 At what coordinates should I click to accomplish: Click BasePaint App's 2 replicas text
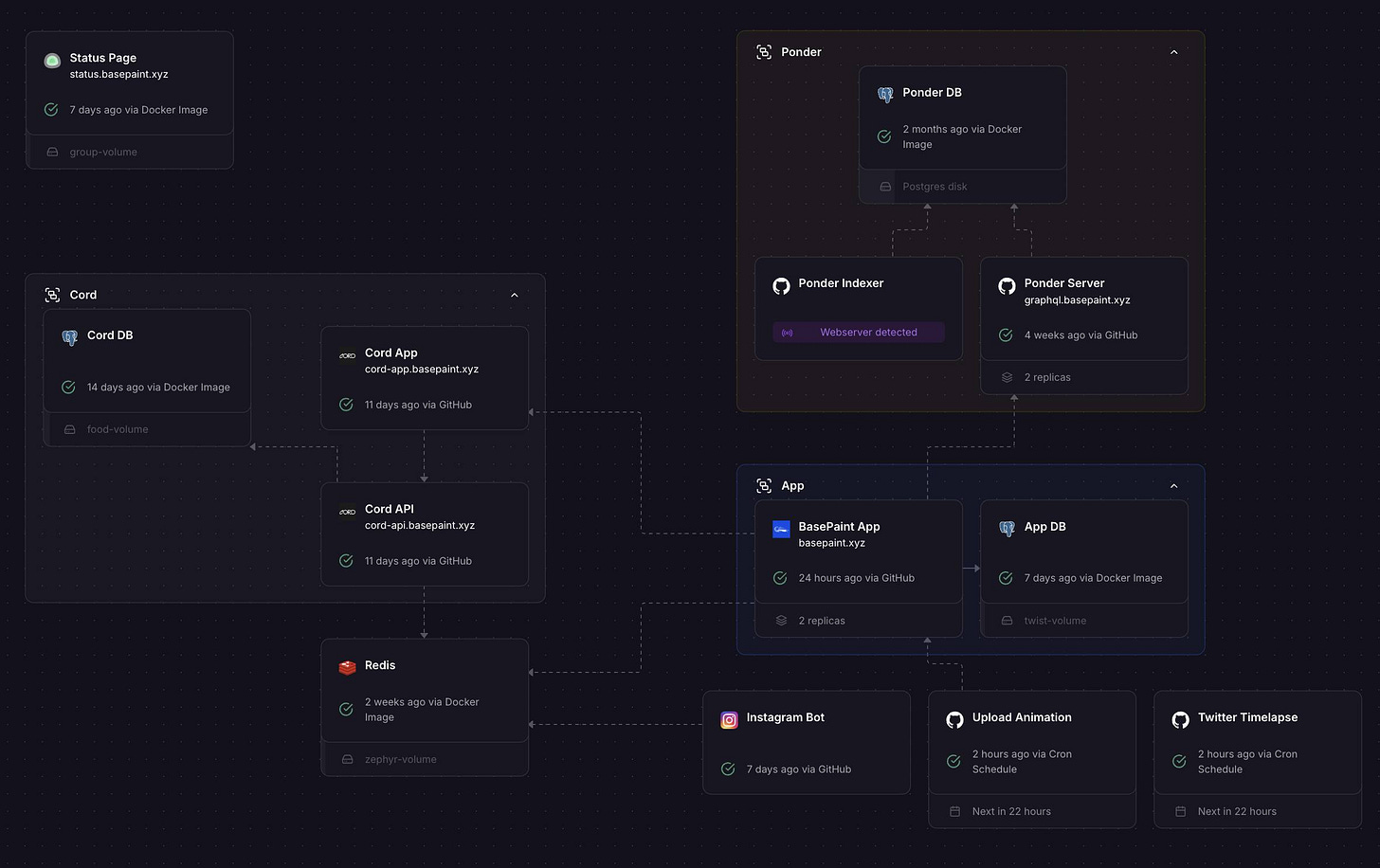822,621
